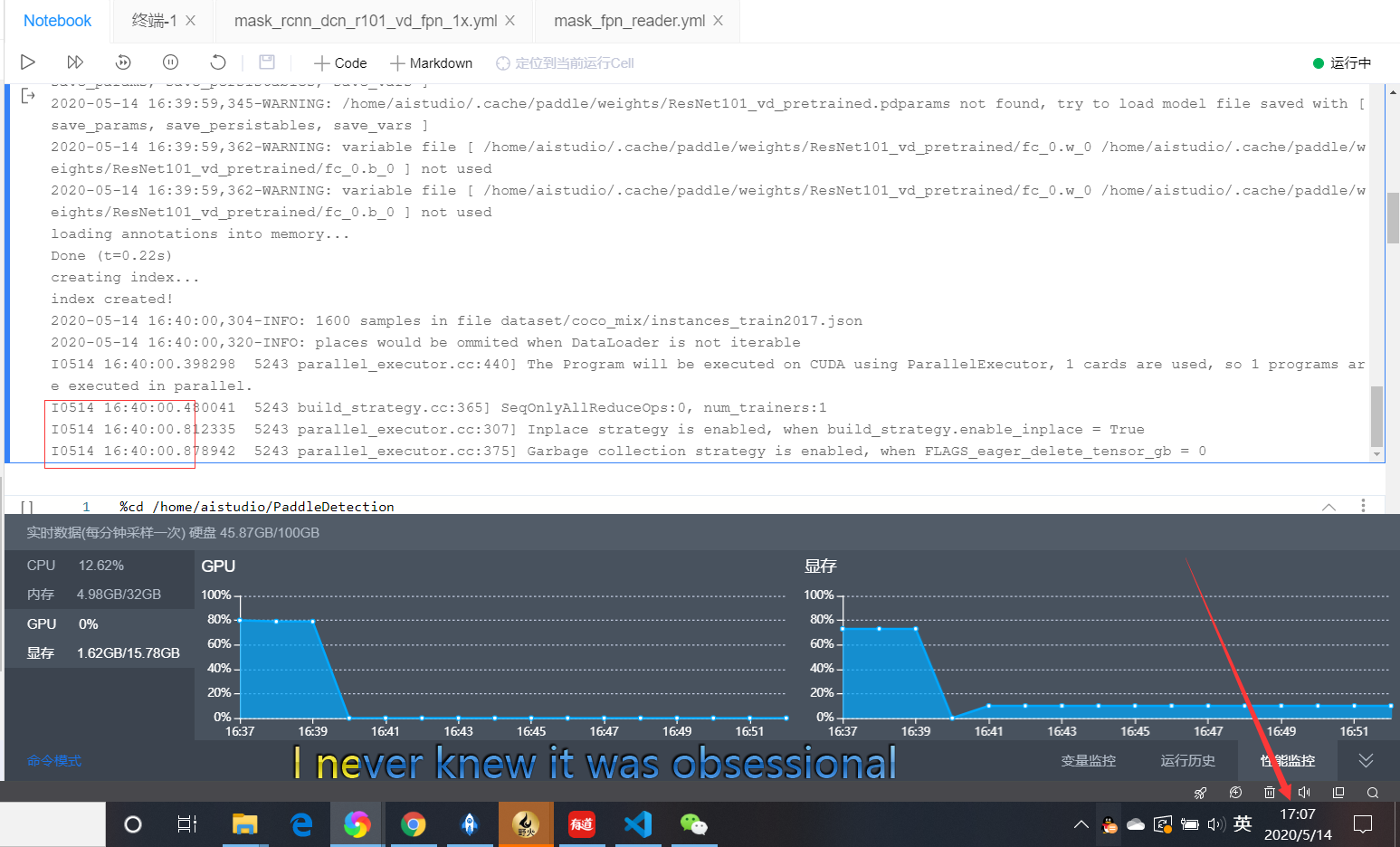Close mask_rcnn_dcn_r101_vd_fpn_1x.yml tab
The image size is (1400, 847).
tap(510, 21)
